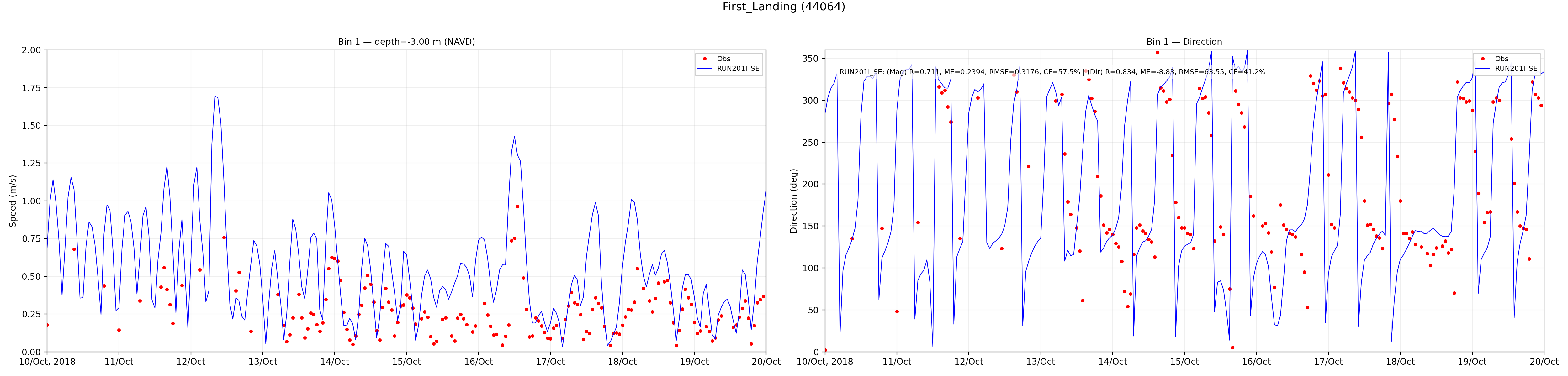
Task: Click the "200" direction axis tick label
Action: coord(811,184)
